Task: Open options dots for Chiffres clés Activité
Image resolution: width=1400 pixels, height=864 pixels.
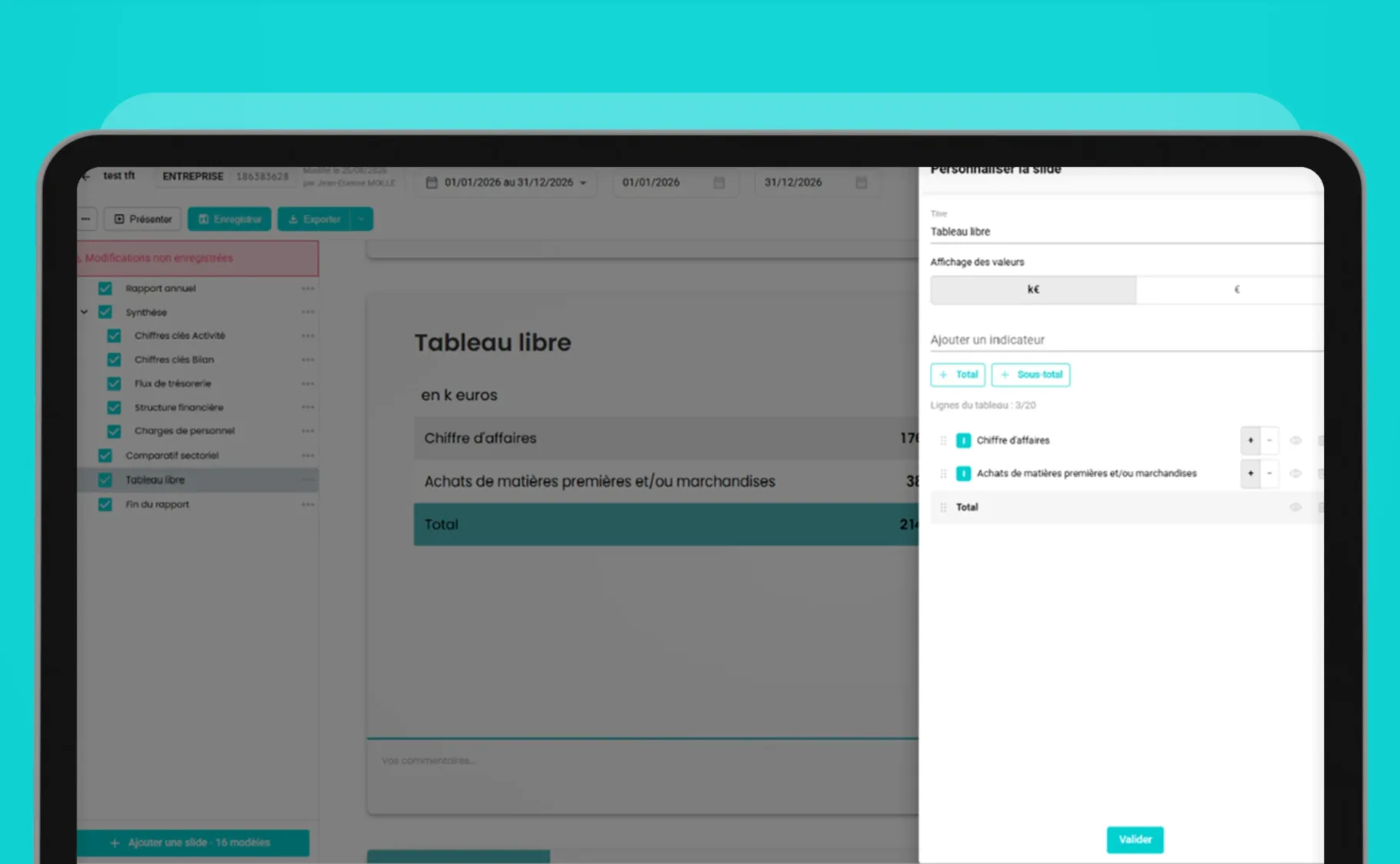Action: click(308, 336)
